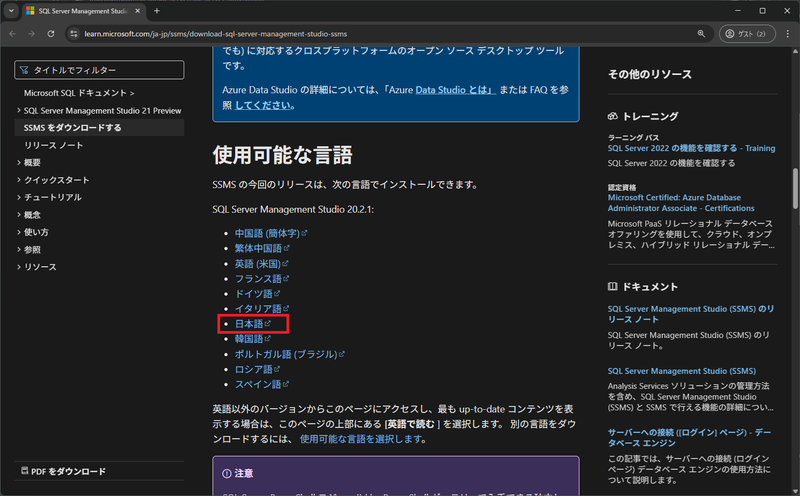Open サーバーへの接続 データベース エンジン link
This screenshot has height=496, width=800.
coord(689,437)
